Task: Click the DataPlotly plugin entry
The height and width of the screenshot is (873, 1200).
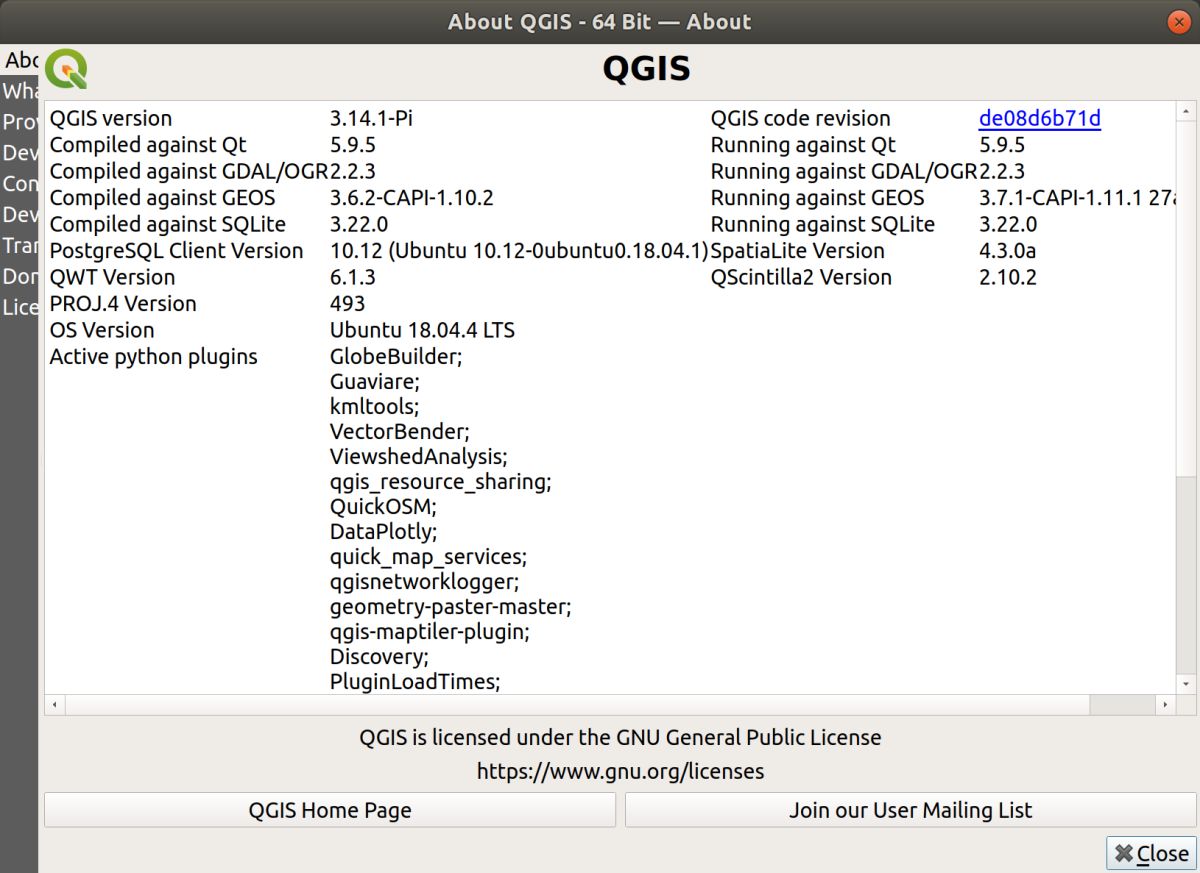Action: (383, 532)
